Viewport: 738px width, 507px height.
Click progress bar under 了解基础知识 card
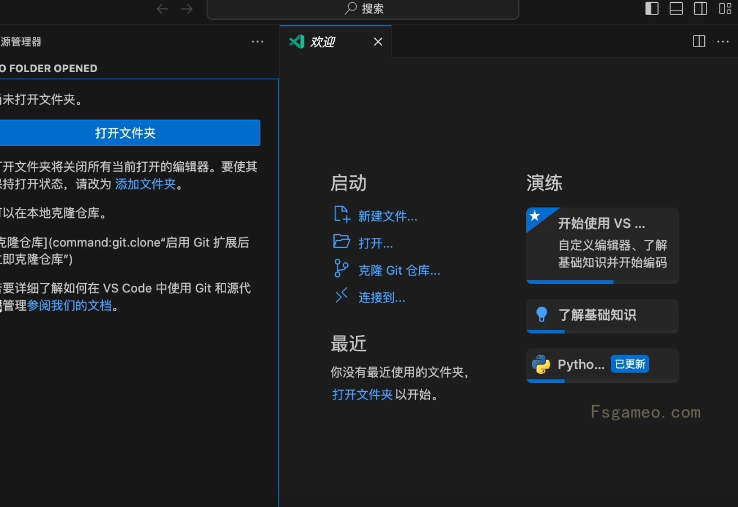coord(602,331)
